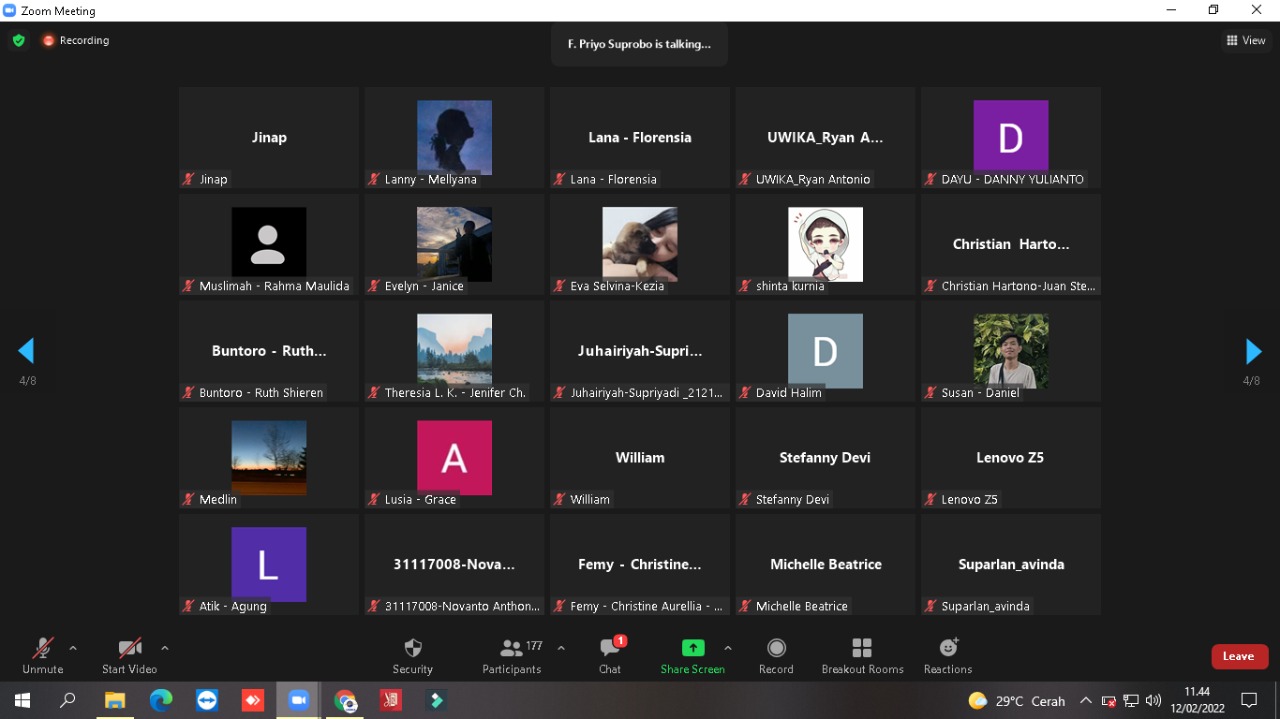Screen dimensions: 1280x719
Task: Open the Participants panel
Action: 512,655
